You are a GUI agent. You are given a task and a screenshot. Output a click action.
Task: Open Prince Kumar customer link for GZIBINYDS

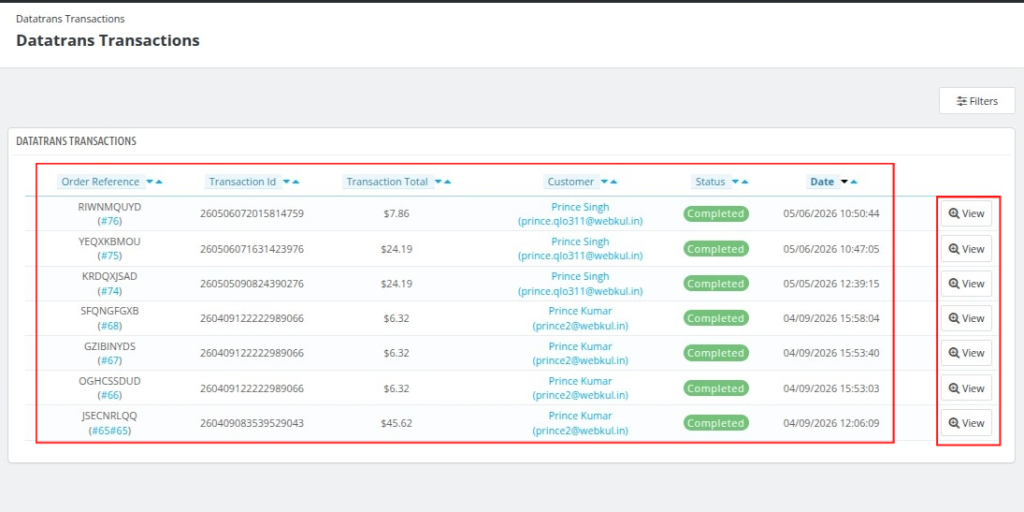(x=580, y=353)
